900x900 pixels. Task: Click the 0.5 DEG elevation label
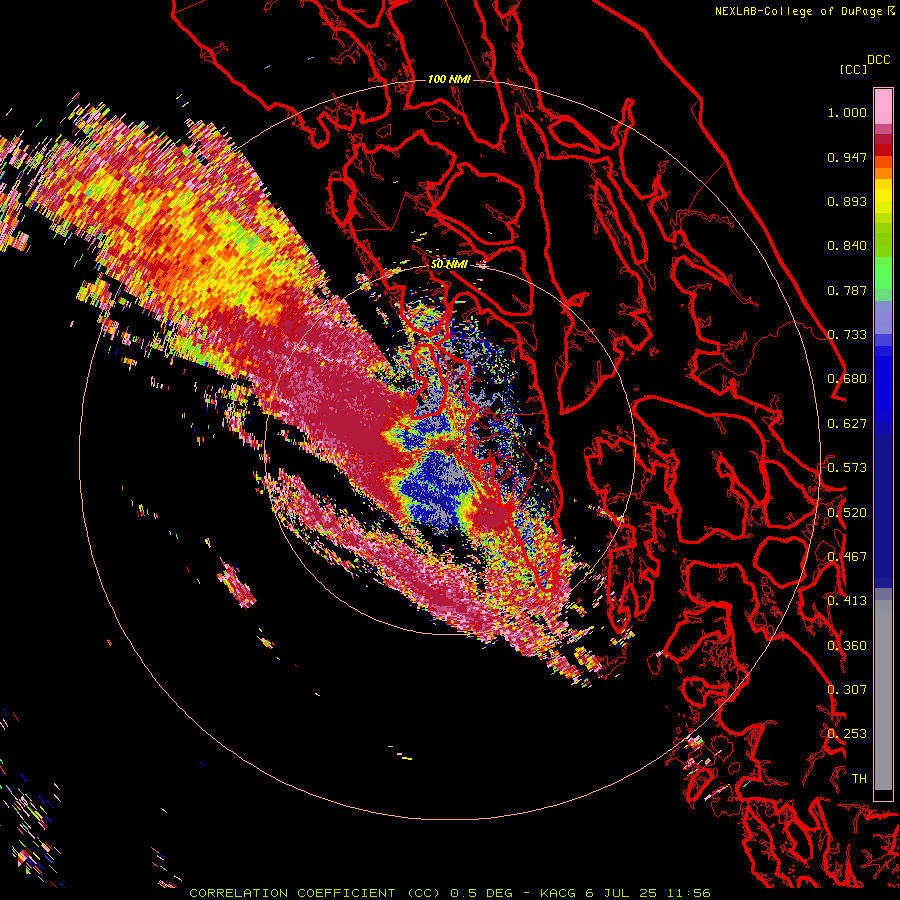pyautogui.click(x=481, y=893)
